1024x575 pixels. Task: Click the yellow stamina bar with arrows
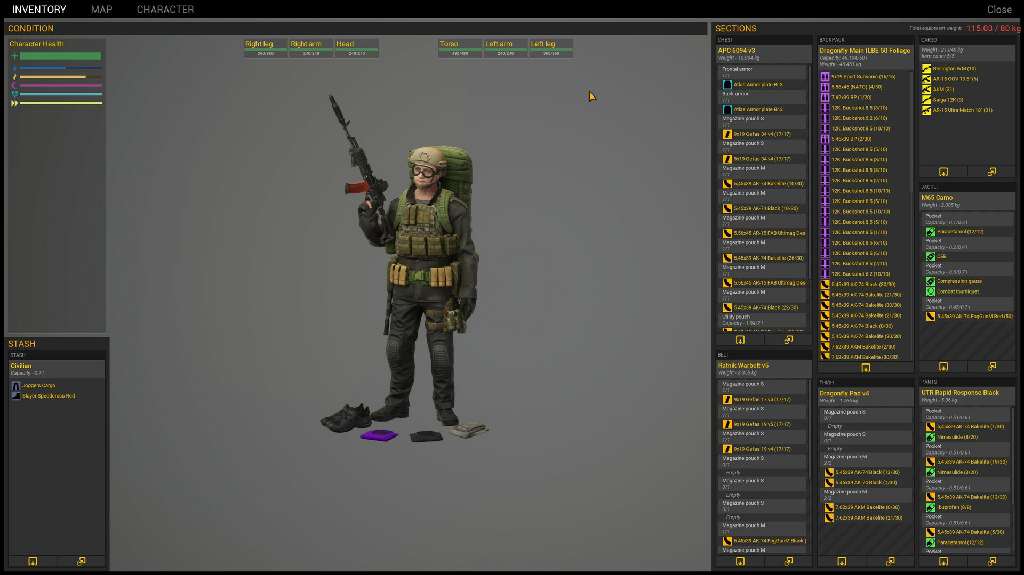60,103
